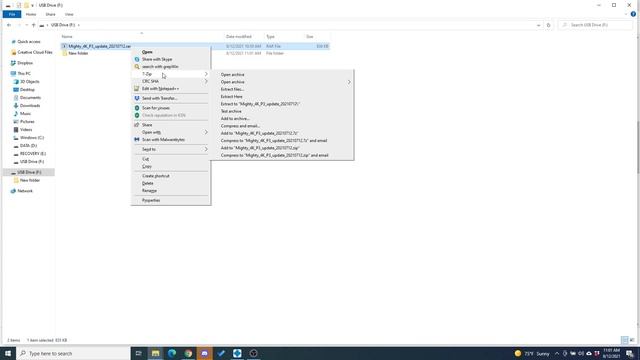640x360 pixels.
Task: Choose Extract files... in 7-Zip submenu
Action: (232, 89)
